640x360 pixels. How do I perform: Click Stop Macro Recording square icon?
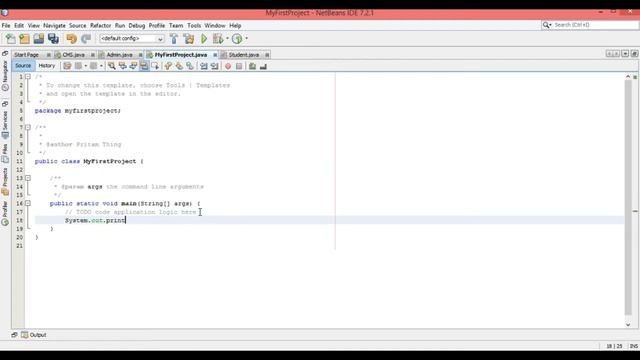pos(239,66)
